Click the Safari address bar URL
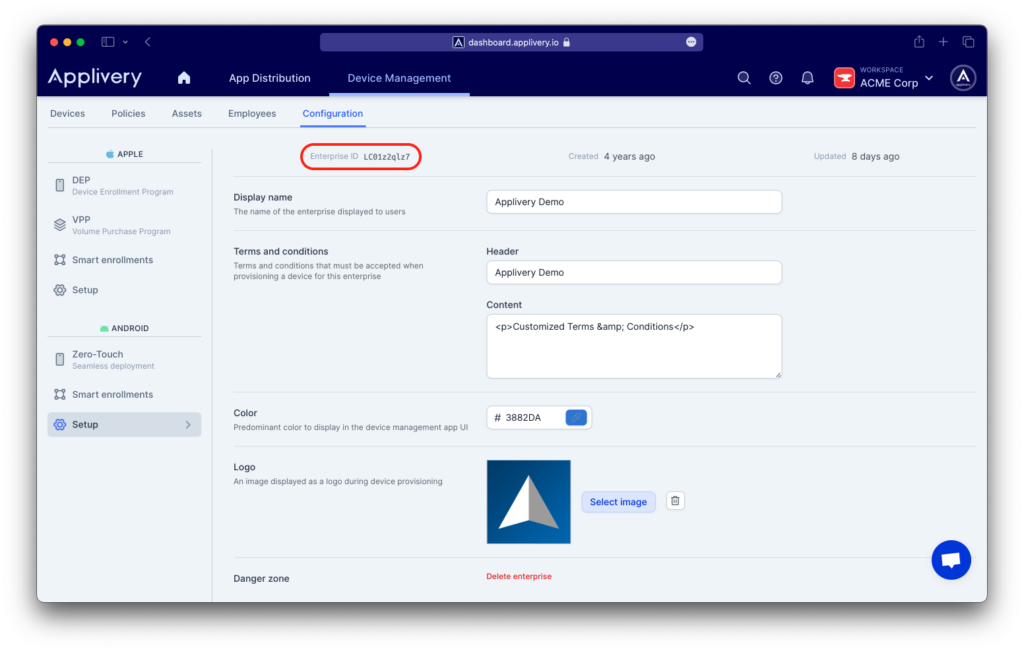Viewport: 1024px width, 651px height. click(x=513, y=42)
